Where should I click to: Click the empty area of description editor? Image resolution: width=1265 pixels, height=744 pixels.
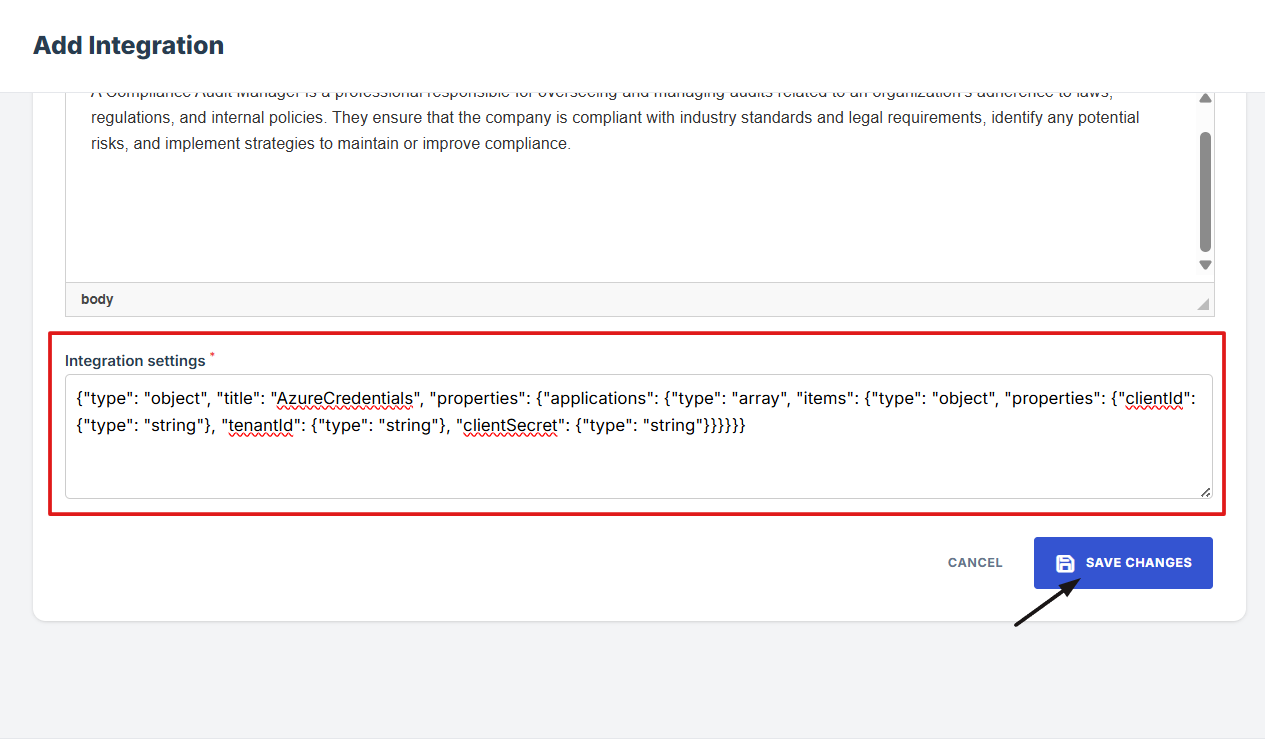[x=630, y=220]
